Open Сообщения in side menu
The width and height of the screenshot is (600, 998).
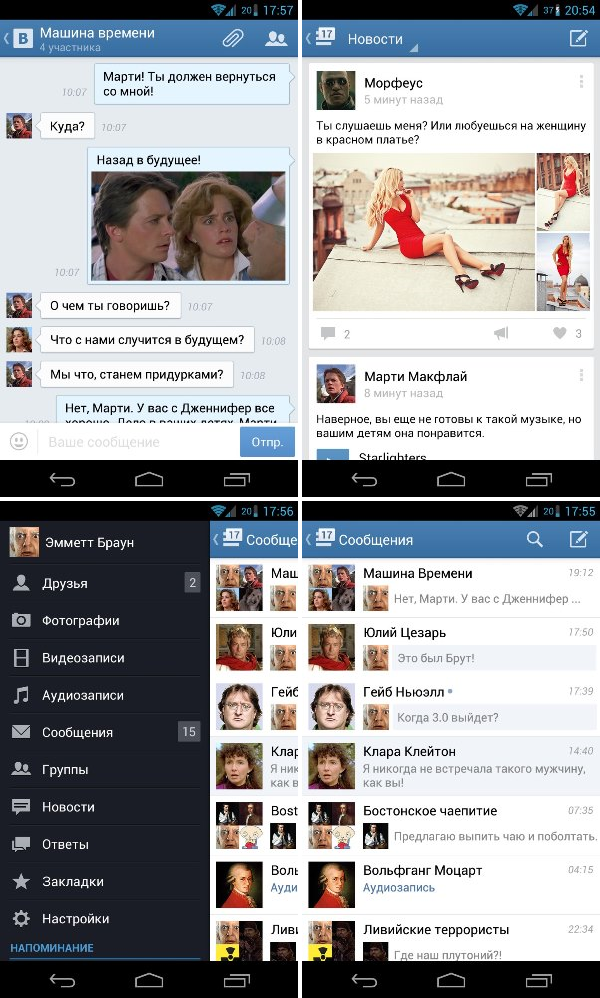click(105, 732)
